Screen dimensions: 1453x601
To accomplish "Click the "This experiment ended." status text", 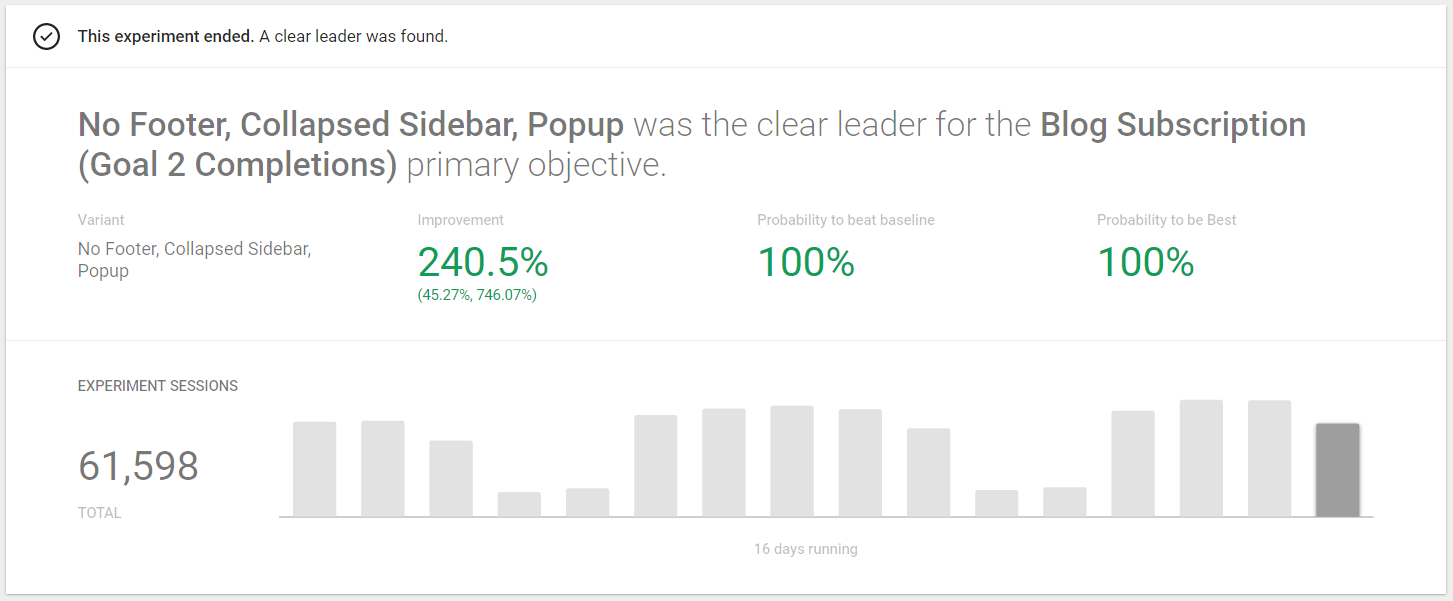I will [166, 37].
